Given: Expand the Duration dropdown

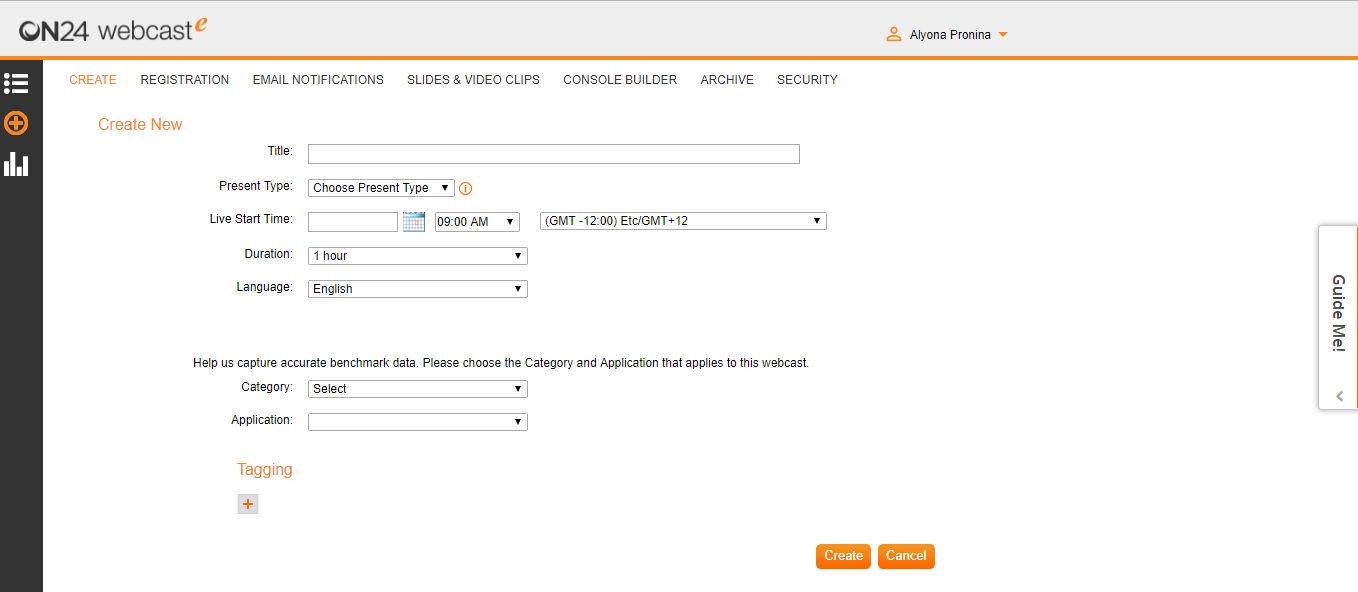Looking at the screenshot, I should pyautogui.click(x=417, y=256).
